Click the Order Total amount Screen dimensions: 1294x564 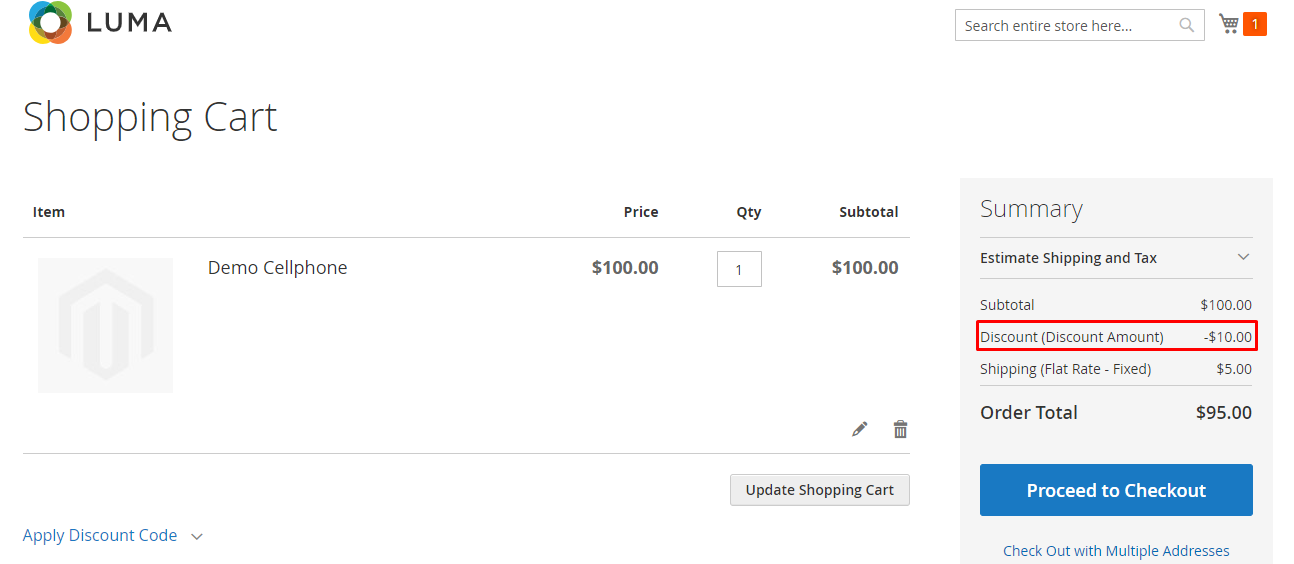1224,413
